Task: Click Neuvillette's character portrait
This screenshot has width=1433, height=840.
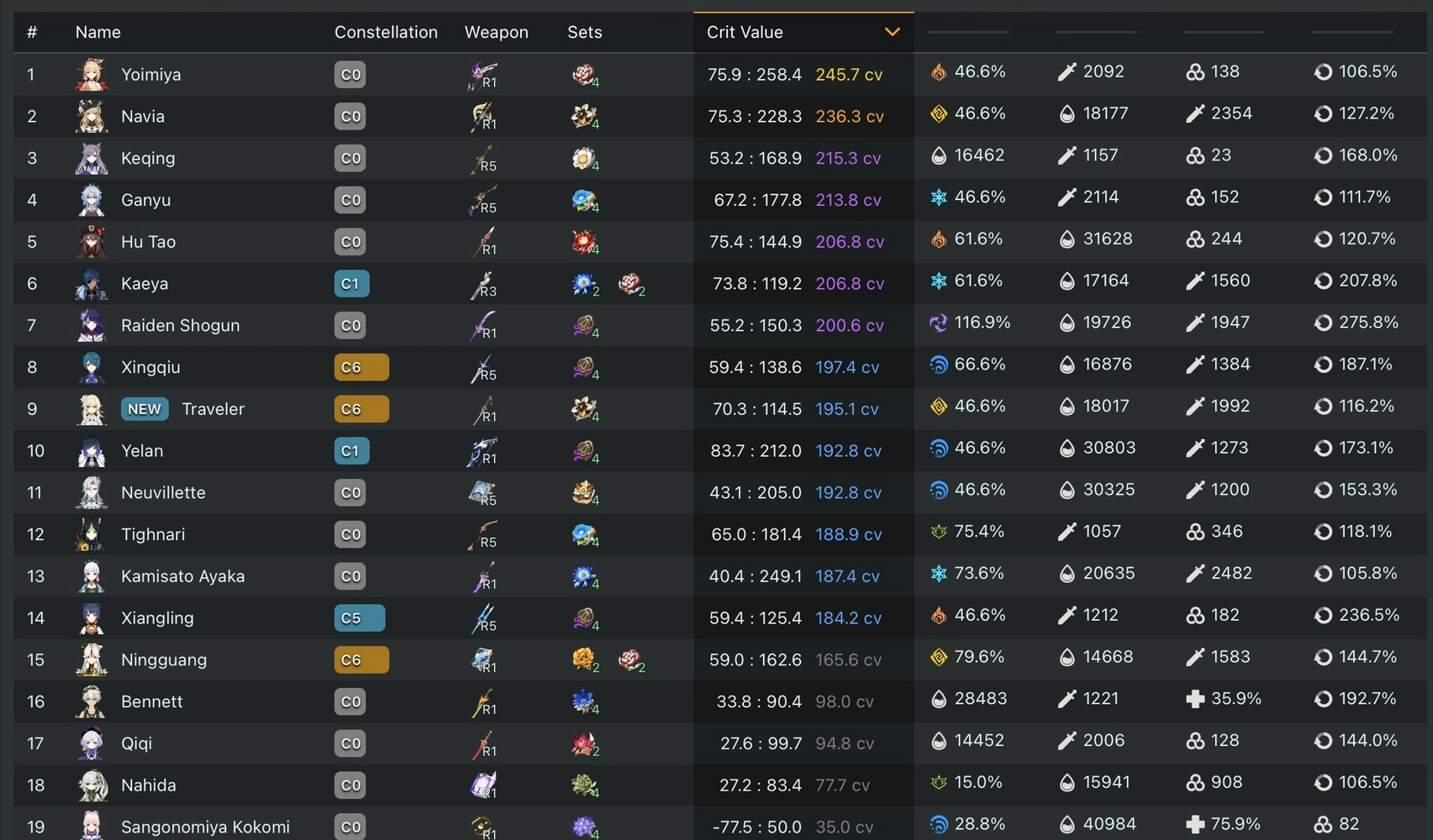Action: 92,493
